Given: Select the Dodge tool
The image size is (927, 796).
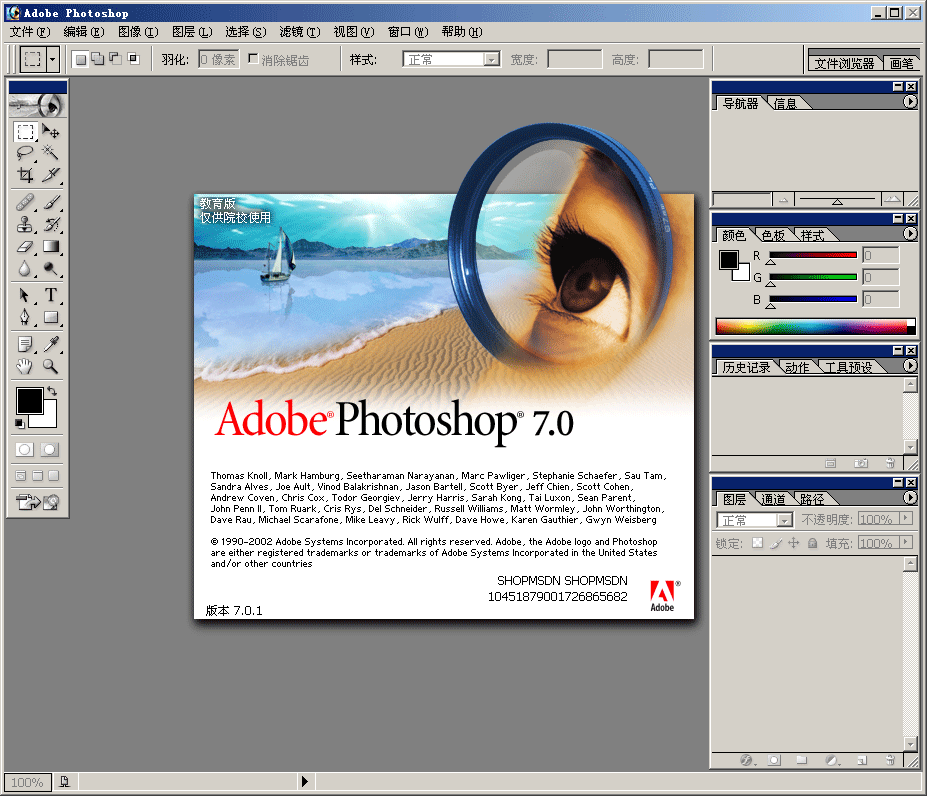Looking at the screenshot, I should click(51, 268).
